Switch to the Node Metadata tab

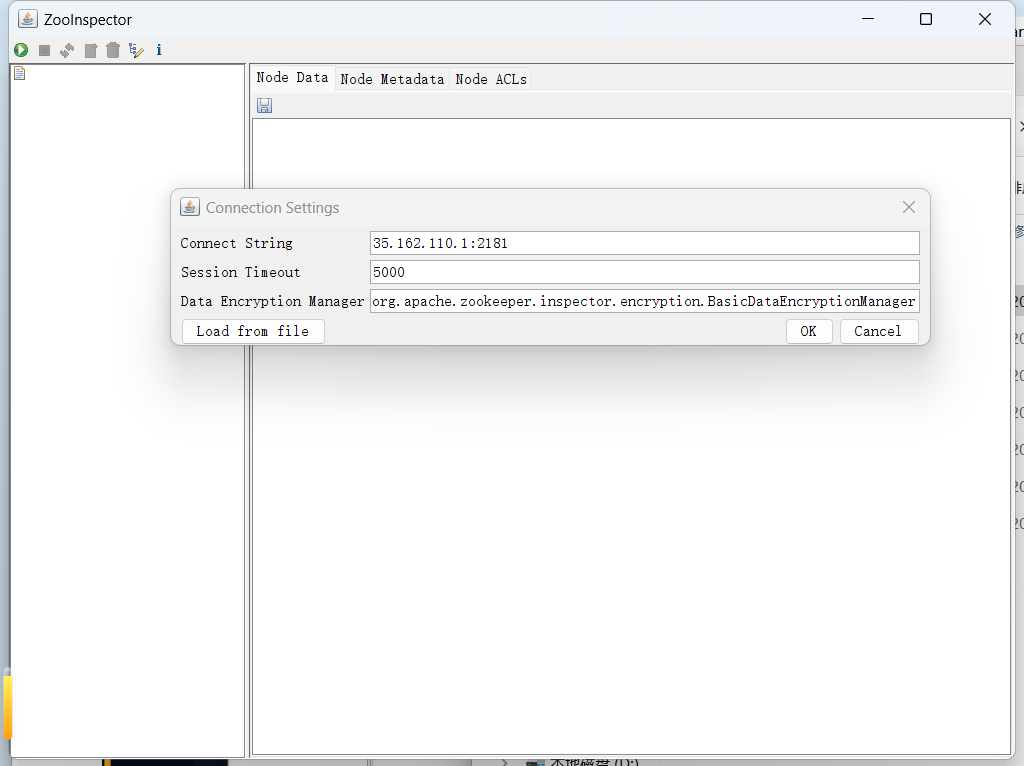[392, 79]
